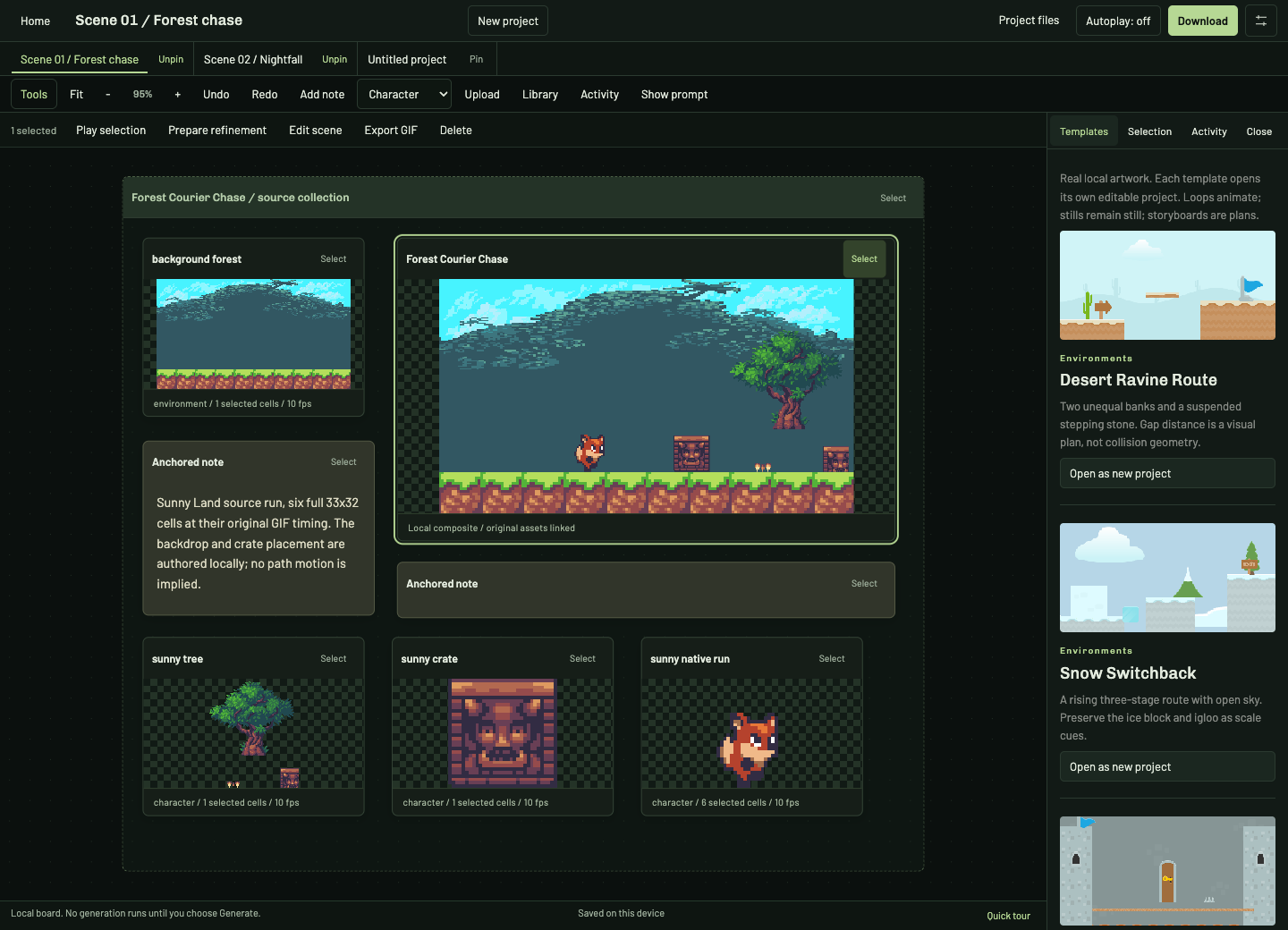Click the Forest Courier Chase composite image
This screenshot has width=1288, height=930.
tap(646, 396)
